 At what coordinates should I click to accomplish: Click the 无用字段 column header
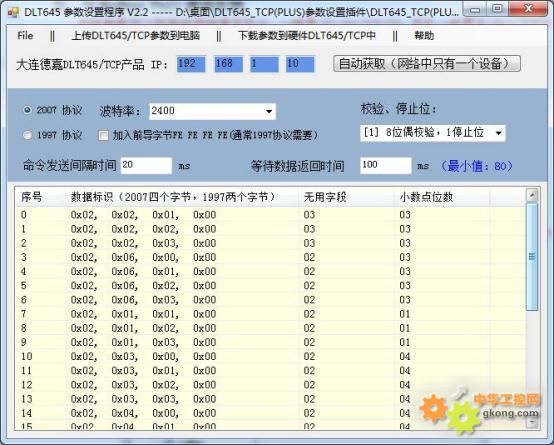pyautogui.click(x=346, y=197)
